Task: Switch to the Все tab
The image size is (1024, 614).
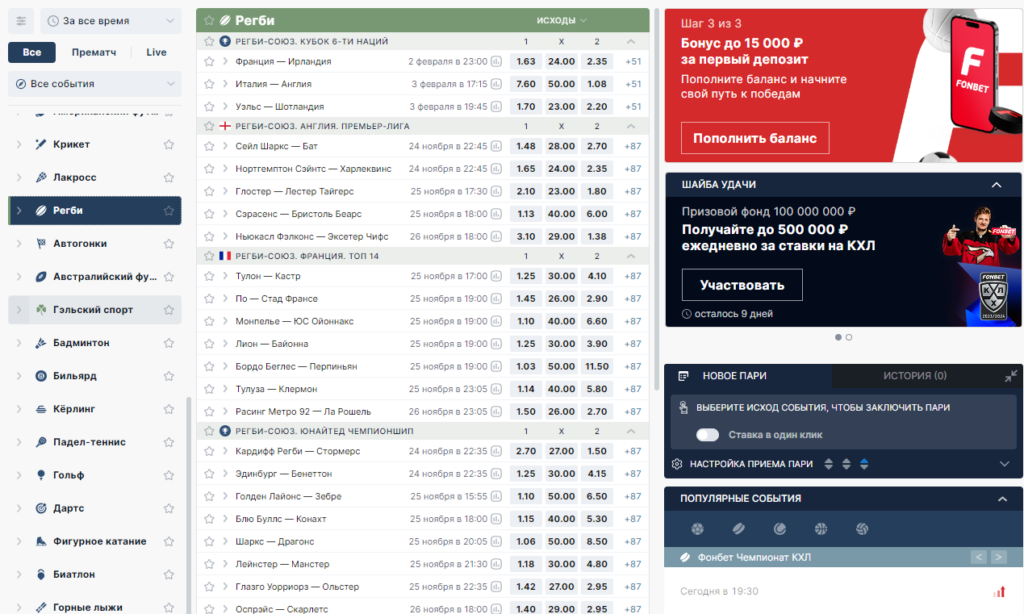Action: [x=31, y=52]
